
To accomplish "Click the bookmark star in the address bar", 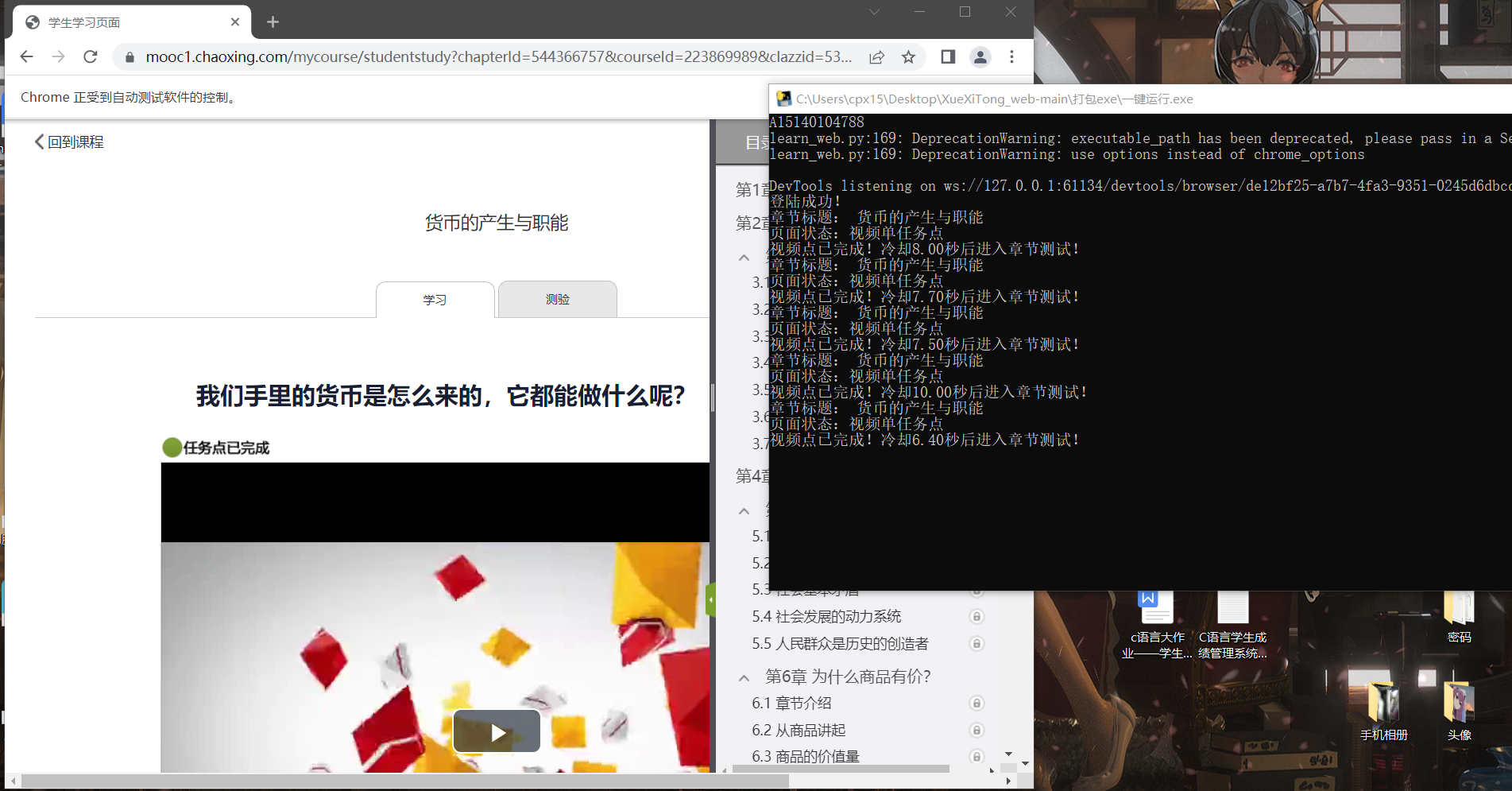I will pyautogui.click(x=908, y=56).
